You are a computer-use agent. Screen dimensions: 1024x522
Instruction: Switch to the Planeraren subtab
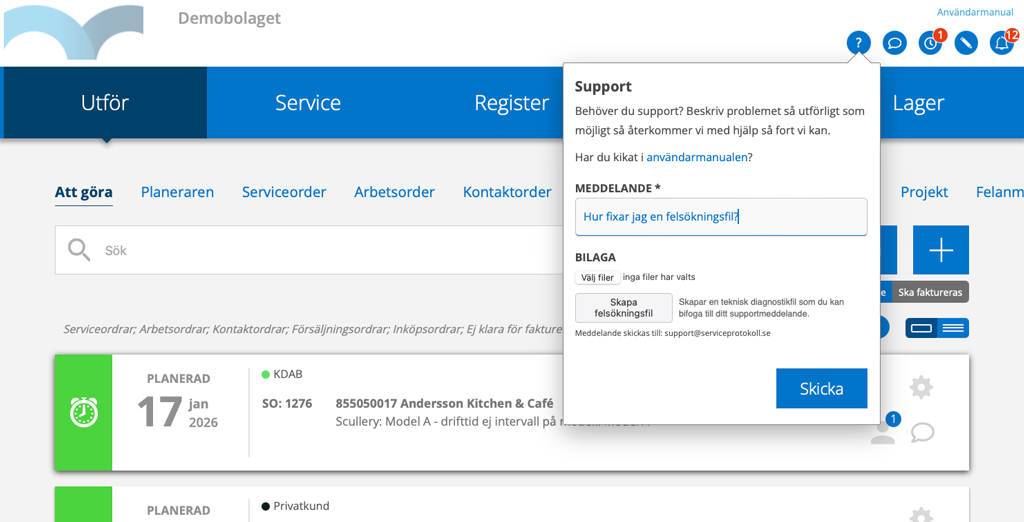tap(177, 192)
